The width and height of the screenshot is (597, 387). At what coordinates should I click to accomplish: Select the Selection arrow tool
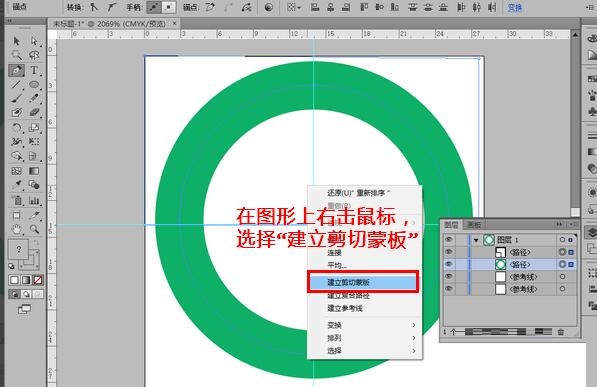click(16, 41)
